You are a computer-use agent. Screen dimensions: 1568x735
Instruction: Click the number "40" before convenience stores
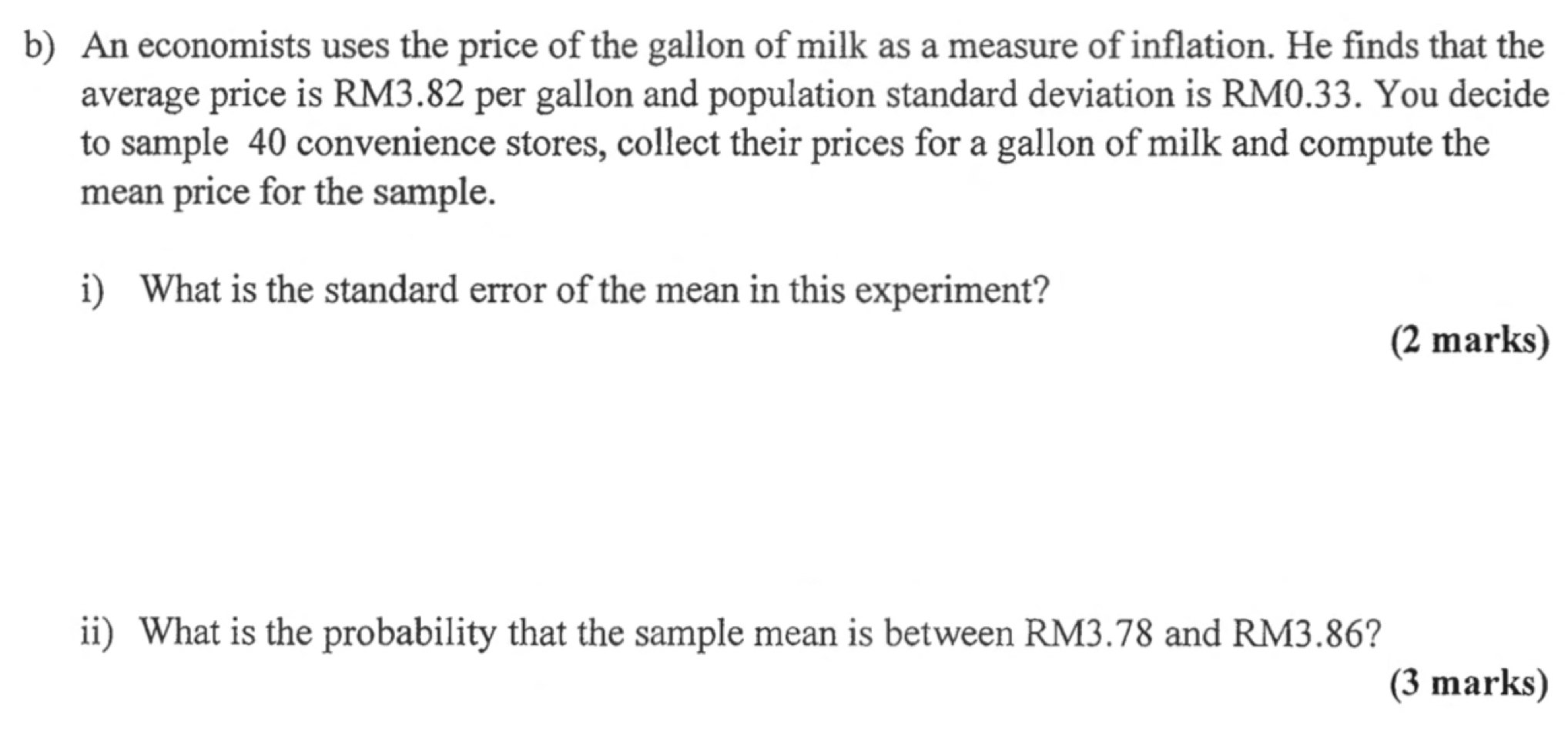tap(267, 144)
